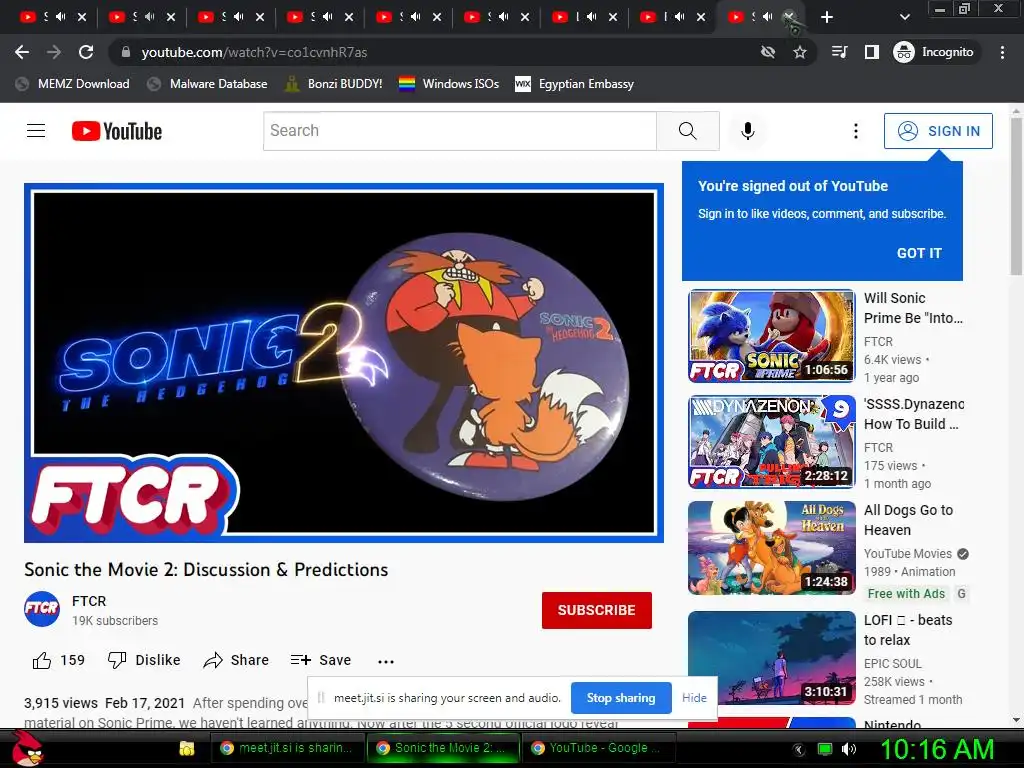The image size is (1024, 768).
Task: Open a new tab with the plus button
Action: 827,17
